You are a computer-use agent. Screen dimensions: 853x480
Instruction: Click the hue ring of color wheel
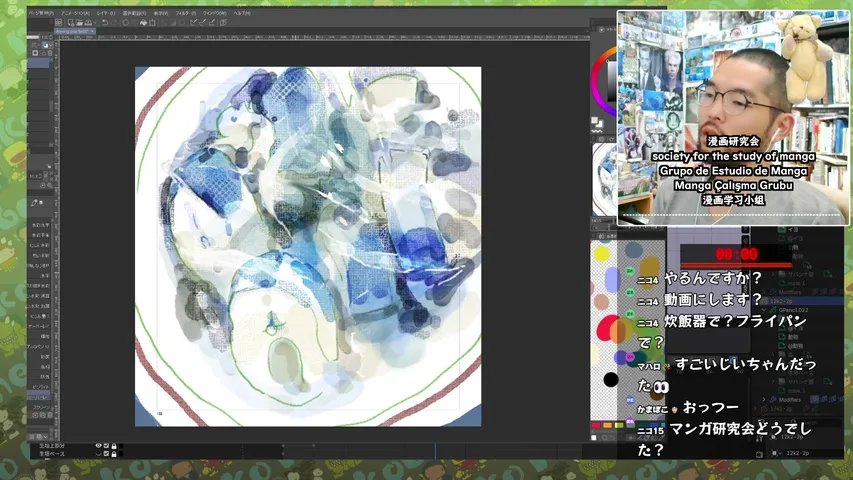point(597,81)
